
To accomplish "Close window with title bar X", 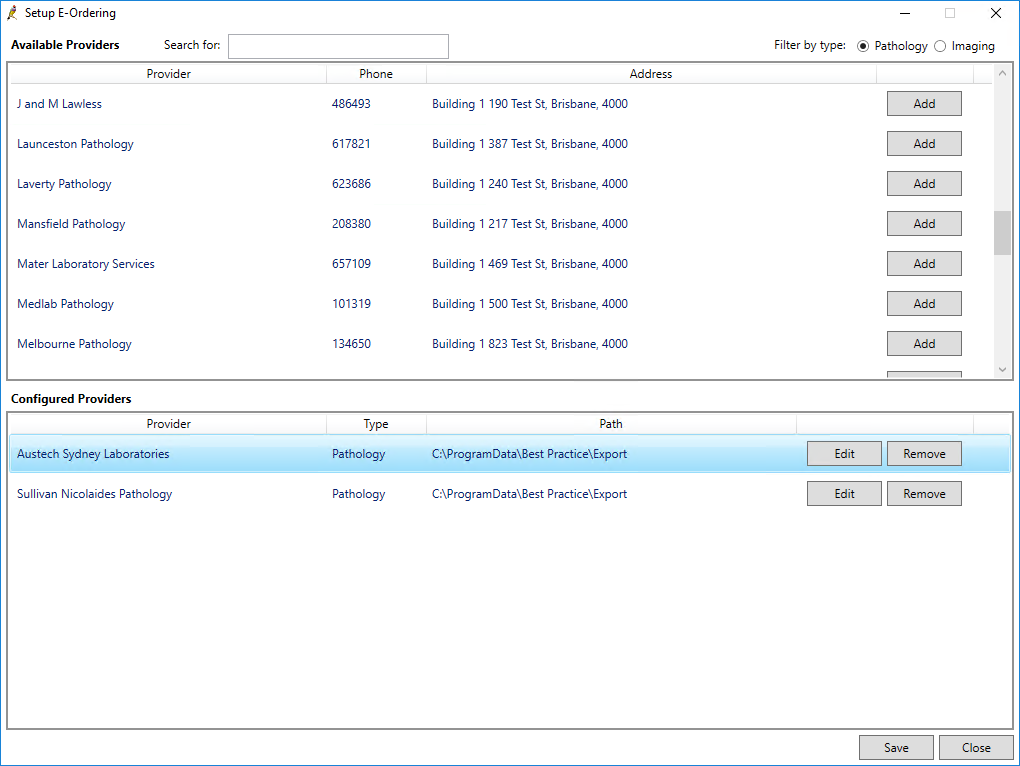I will 995,13.
